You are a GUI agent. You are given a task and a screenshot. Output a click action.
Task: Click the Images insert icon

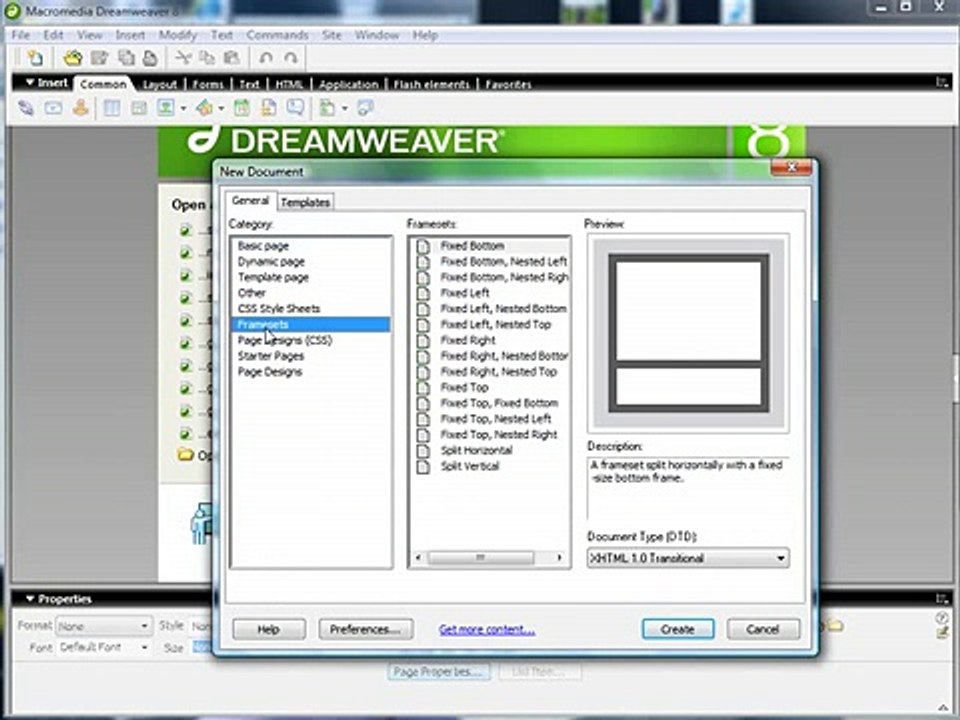[166, 108]
